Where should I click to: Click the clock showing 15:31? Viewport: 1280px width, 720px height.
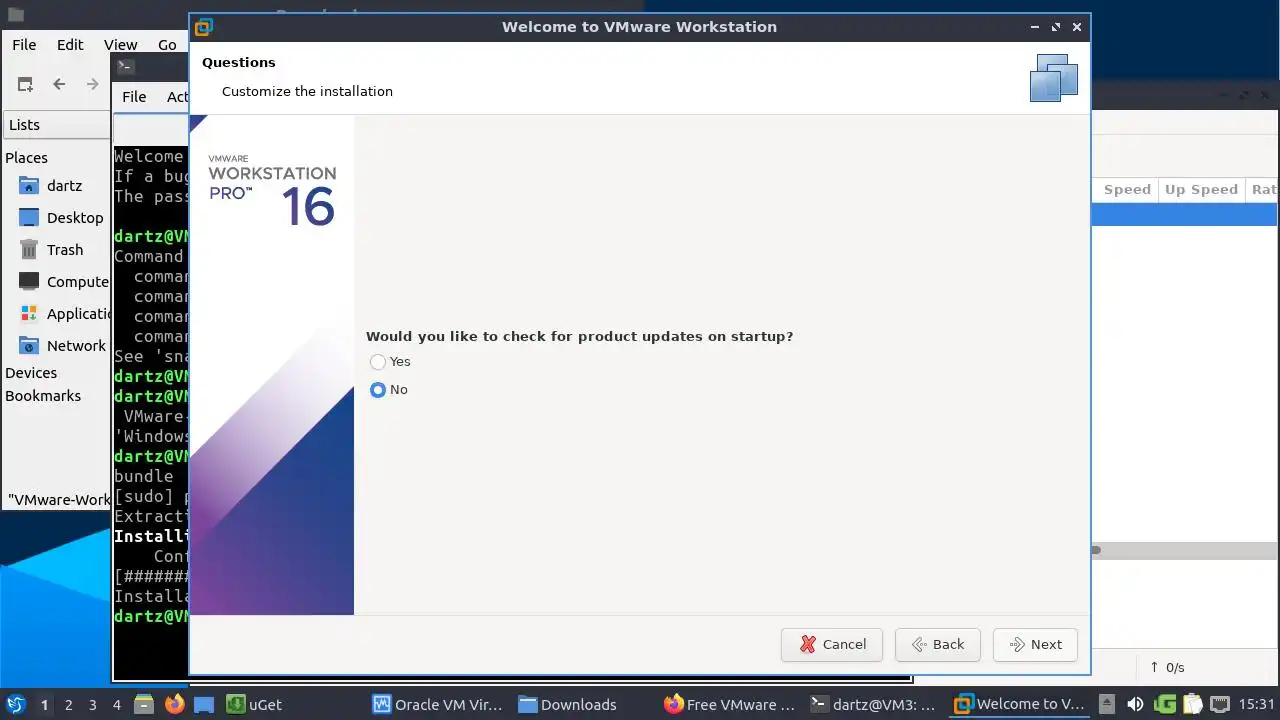[x=1256, y=705]
